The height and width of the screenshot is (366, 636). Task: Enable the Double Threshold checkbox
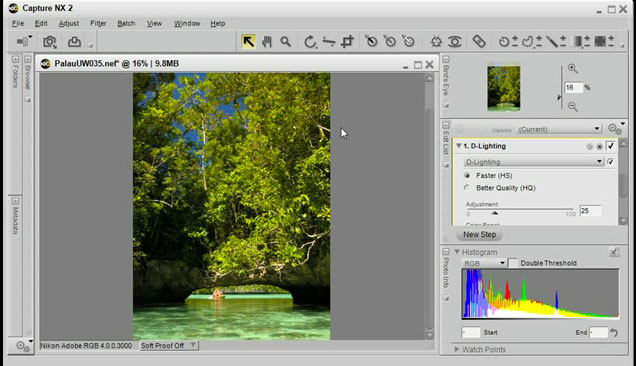[x=514, y=263]
